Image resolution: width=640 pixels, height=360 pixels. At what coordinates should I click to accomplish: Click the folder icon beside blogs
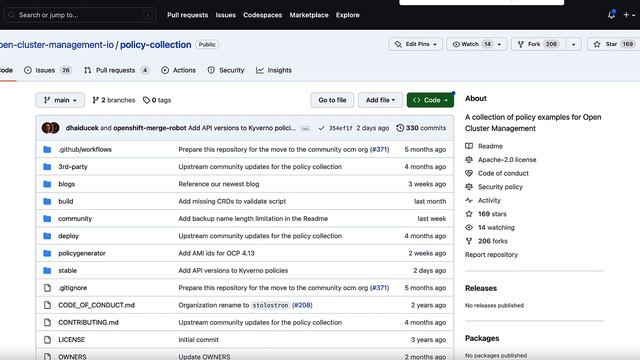click(x=47, y=184)
